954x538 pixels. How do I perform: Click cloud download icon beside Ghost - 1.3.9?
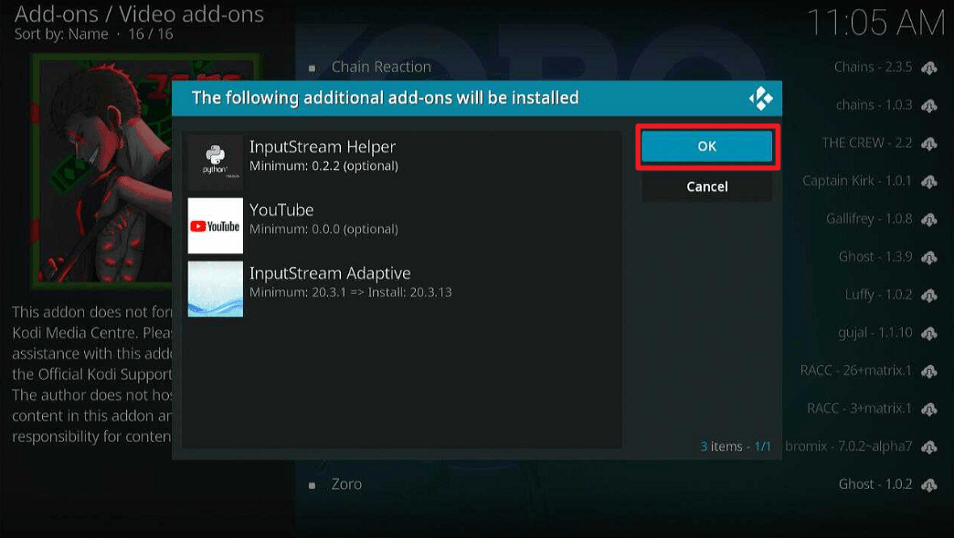928,257
